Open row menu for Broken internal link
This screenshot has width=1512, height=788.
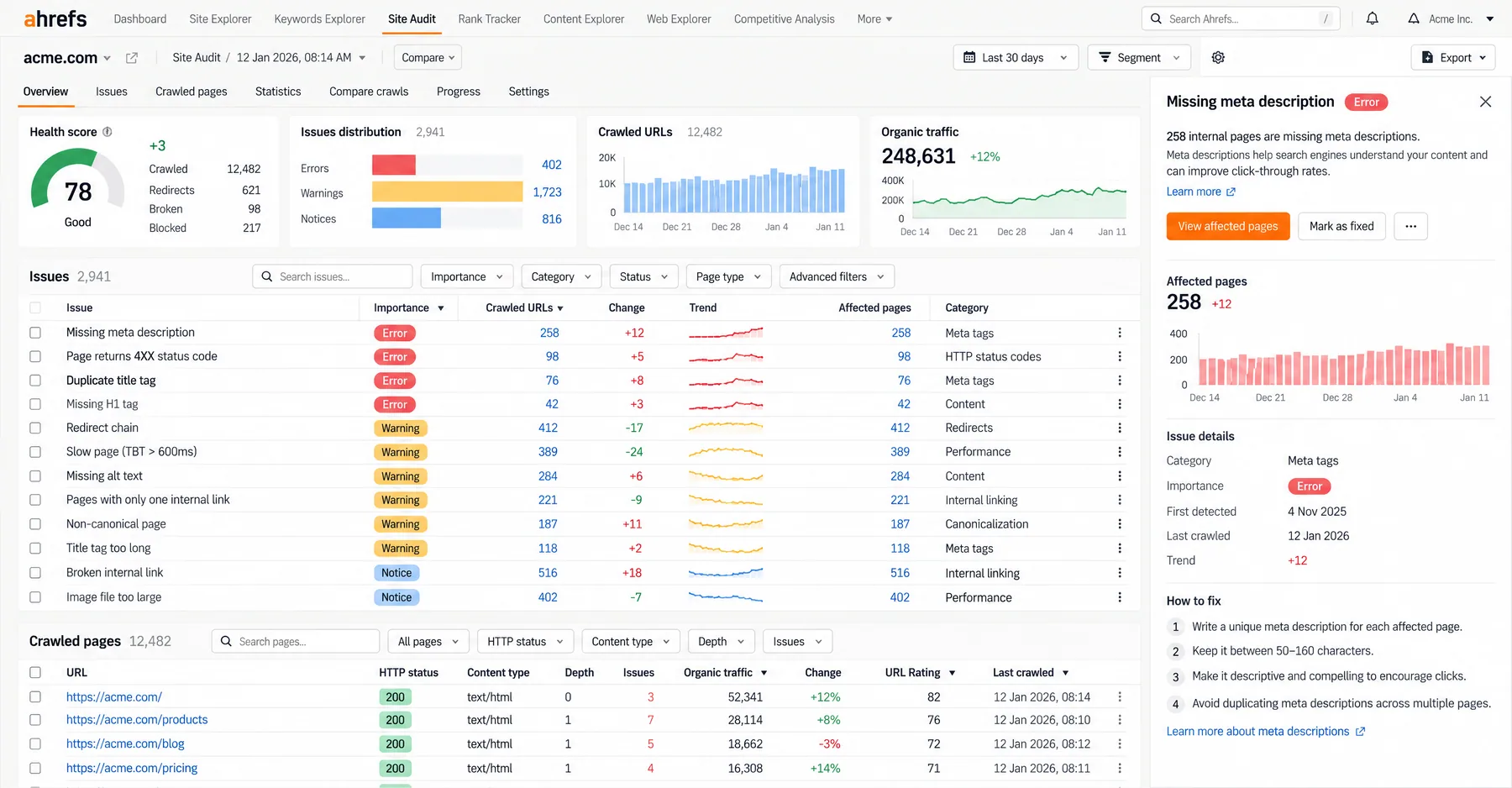pyautogui.click(x=1120, y=573)
